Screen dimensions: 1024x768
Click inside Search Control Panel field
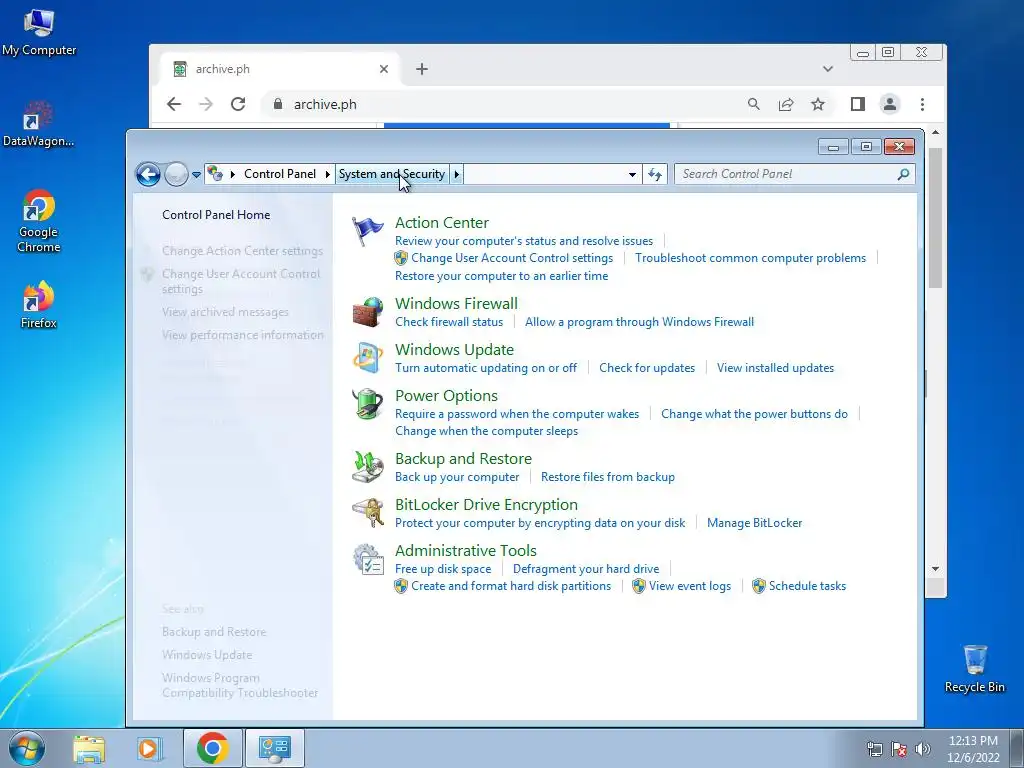tap(787, 174)
